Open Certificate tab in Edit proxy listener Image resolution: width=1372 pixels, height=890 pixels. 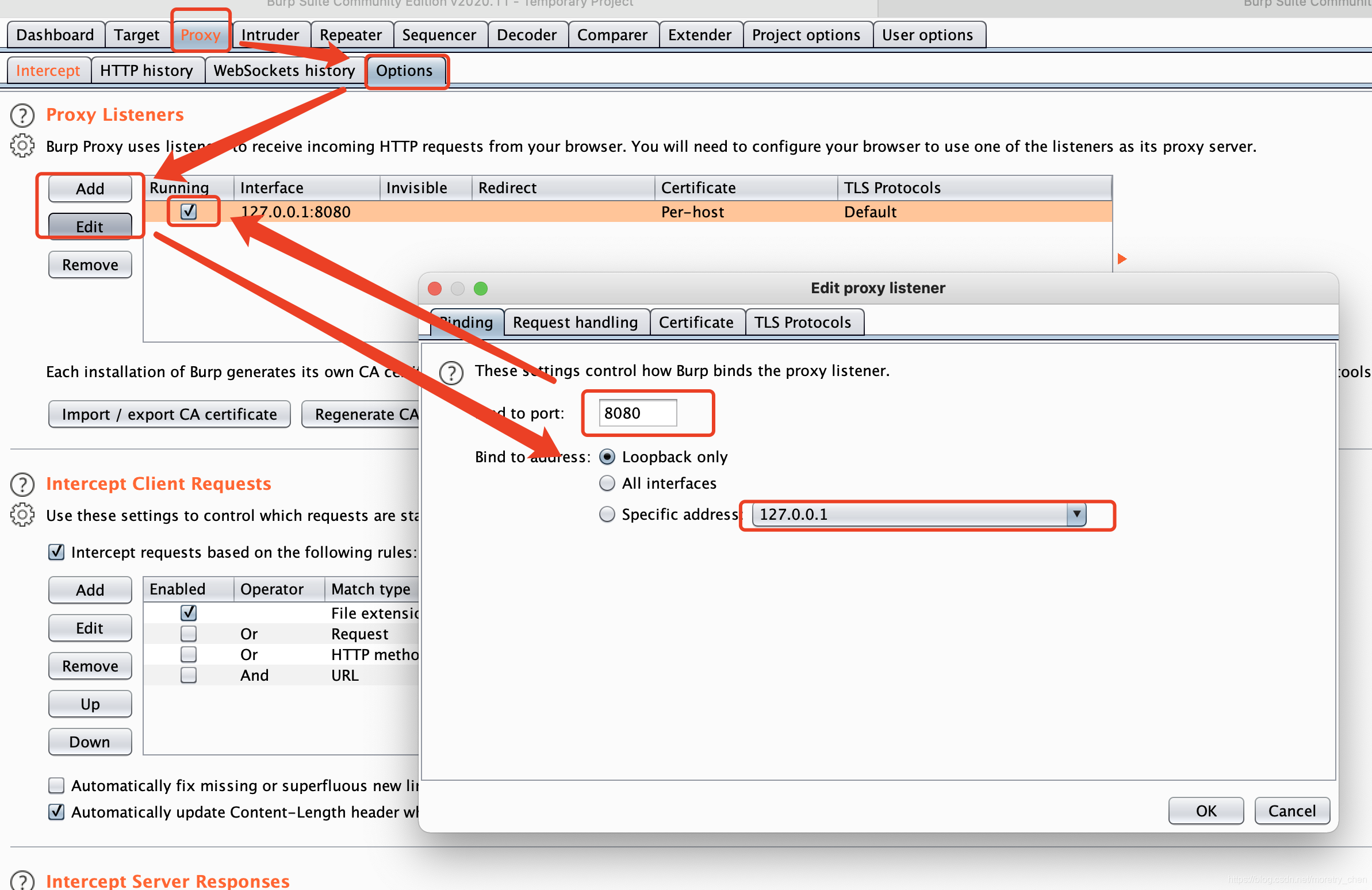tap(696, 321)
